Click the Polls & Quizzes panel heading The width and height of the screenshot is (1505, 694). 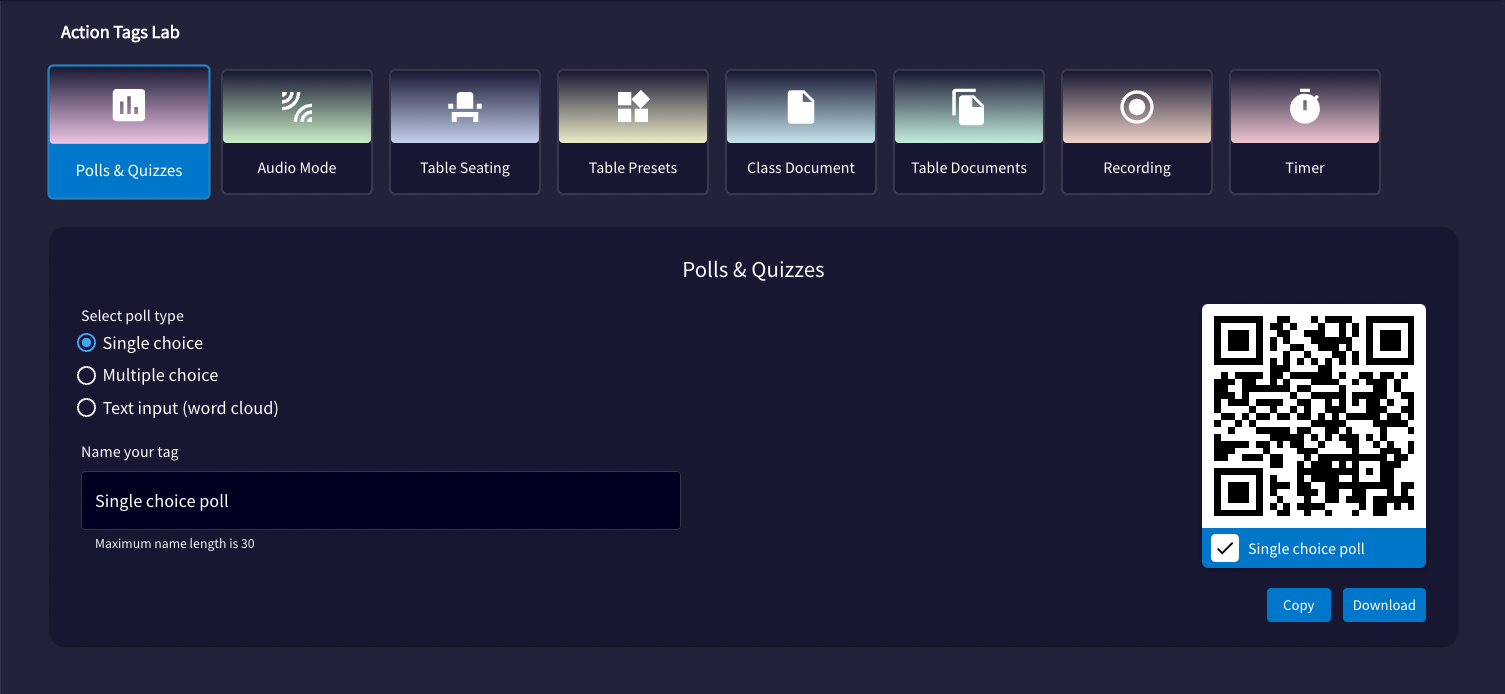tap(753, 269)
